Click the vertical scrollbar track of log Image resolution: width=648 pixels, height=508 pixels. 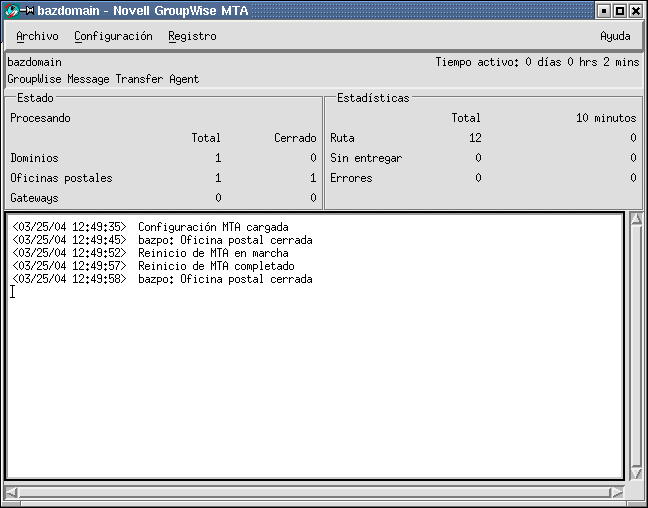click(x=636, y=345)
